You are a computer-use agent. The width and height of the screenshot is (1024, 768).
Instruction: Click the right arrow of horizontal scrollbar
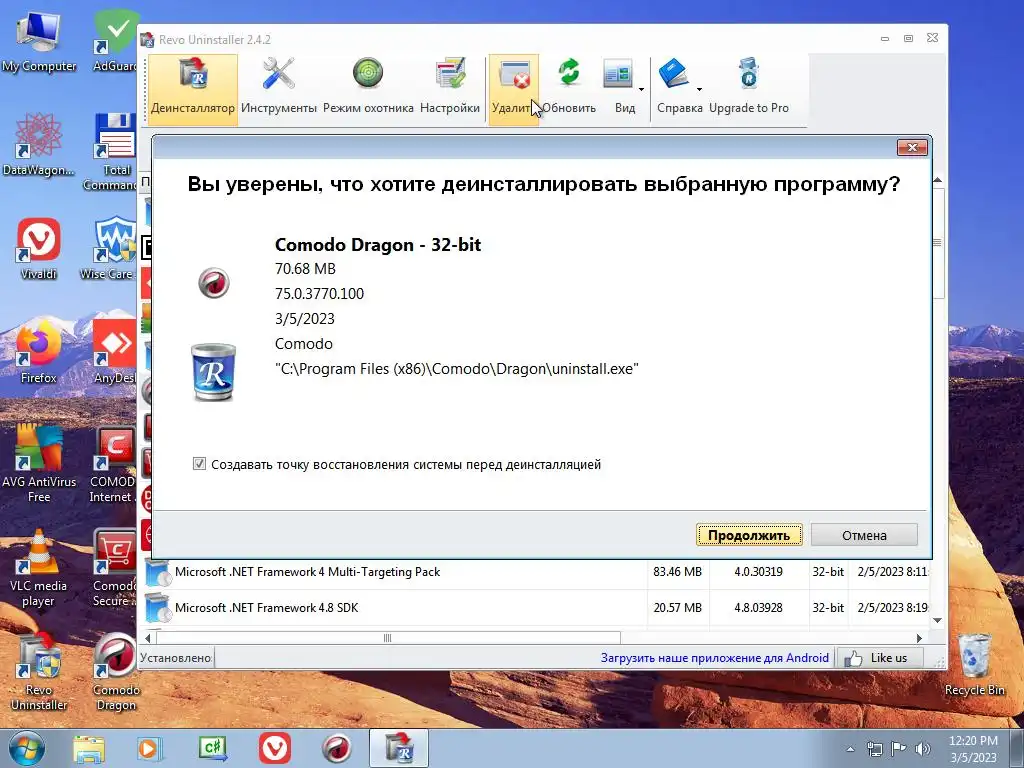tap(920, 638)
